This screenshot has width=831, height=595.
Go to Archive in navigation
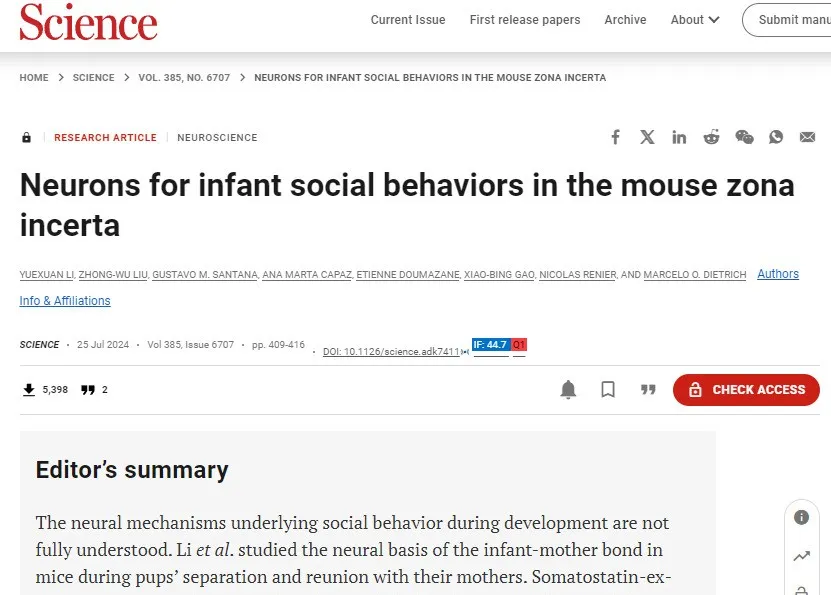[x=625, y=20]
